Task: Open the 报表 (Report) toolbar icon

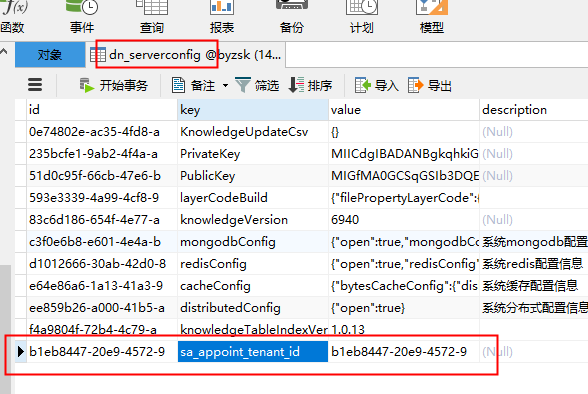Action: tap(222, 16)
